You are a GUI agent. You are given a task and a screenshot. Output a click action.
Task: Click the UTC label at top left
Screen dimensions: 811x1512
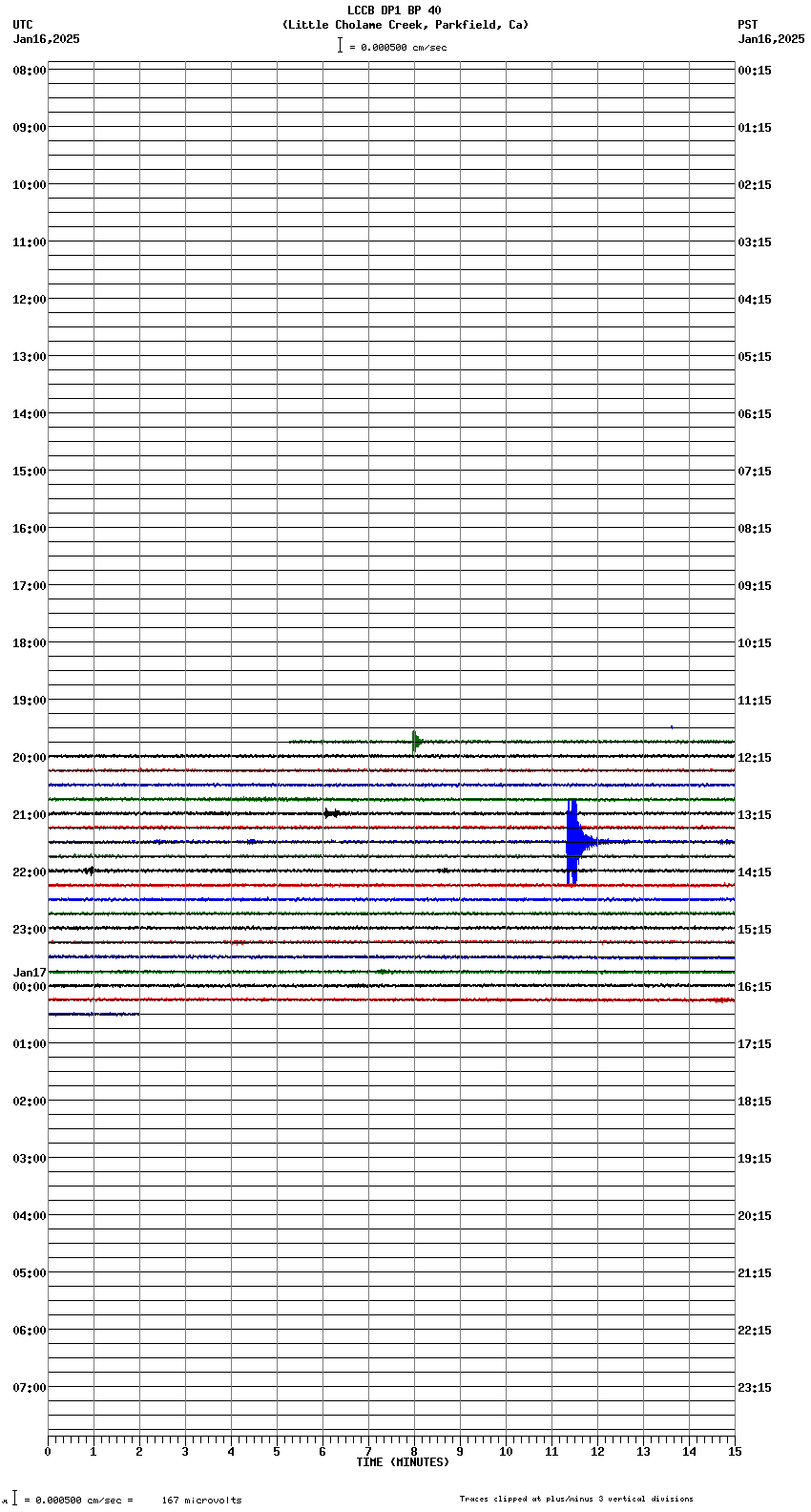pyautogui.click(x=23, y=25)
